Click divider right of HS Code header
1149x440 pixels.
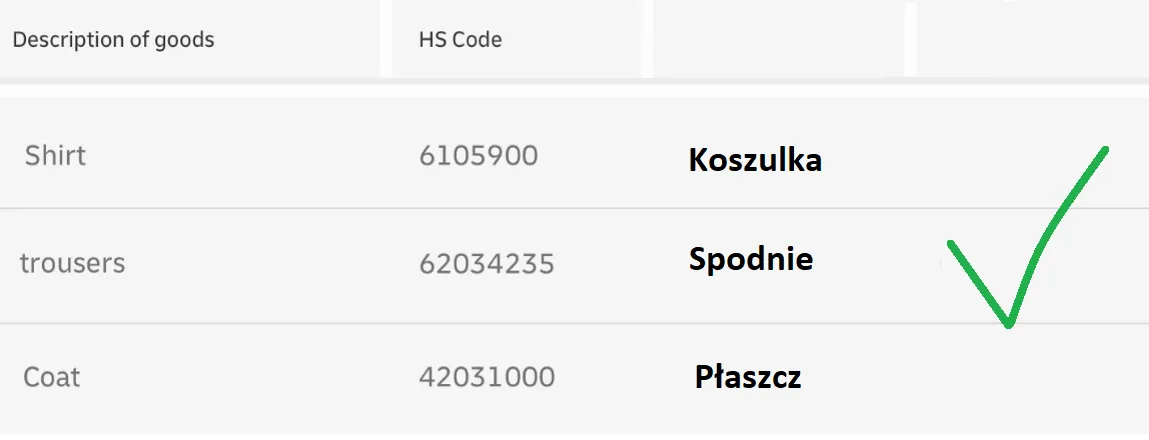pyautogui.click(x=647, y=40)
